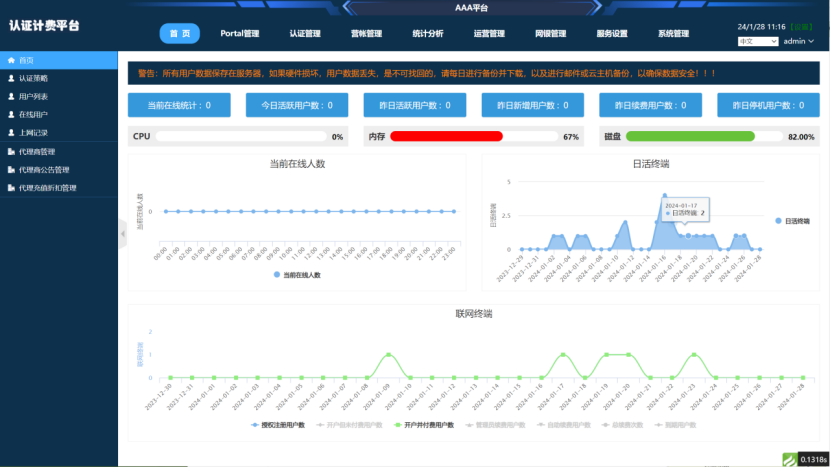Click the red 内存 usage bar
This screenshot has width=830, height=467.
(446, 136)
